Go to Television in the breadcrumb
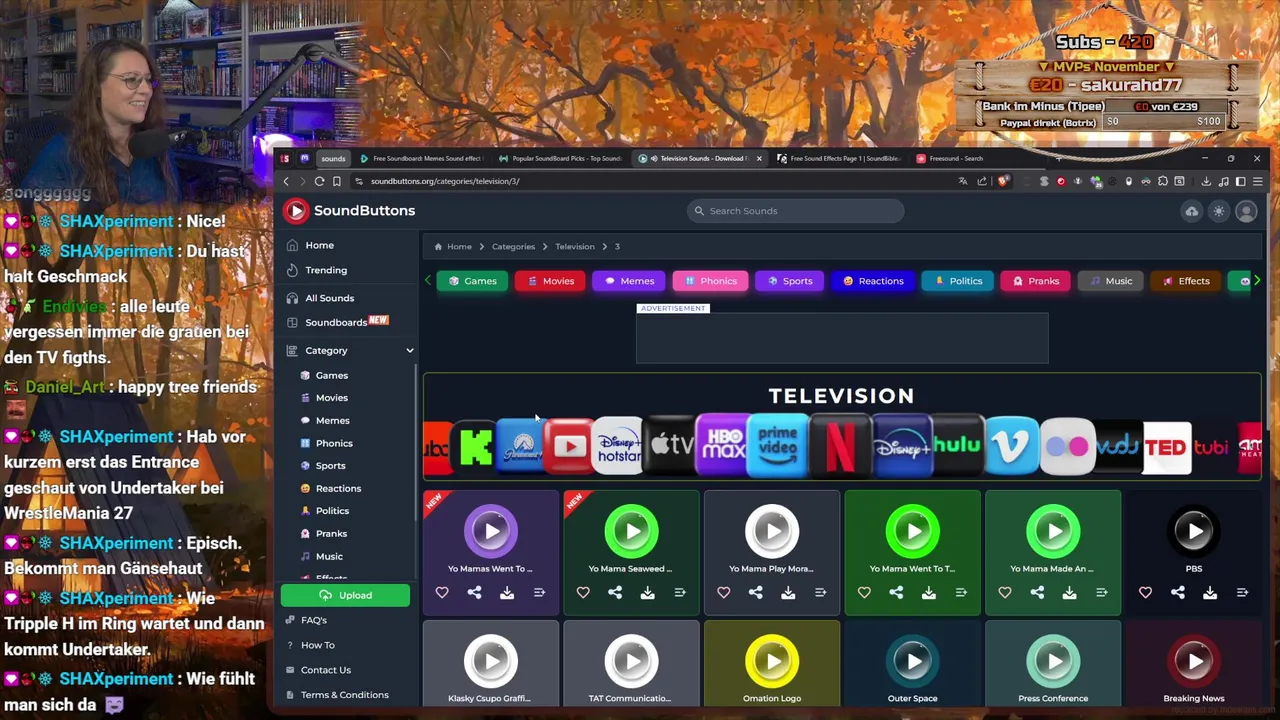Screen dimensions: 1280x720 [x=575, y=246]
